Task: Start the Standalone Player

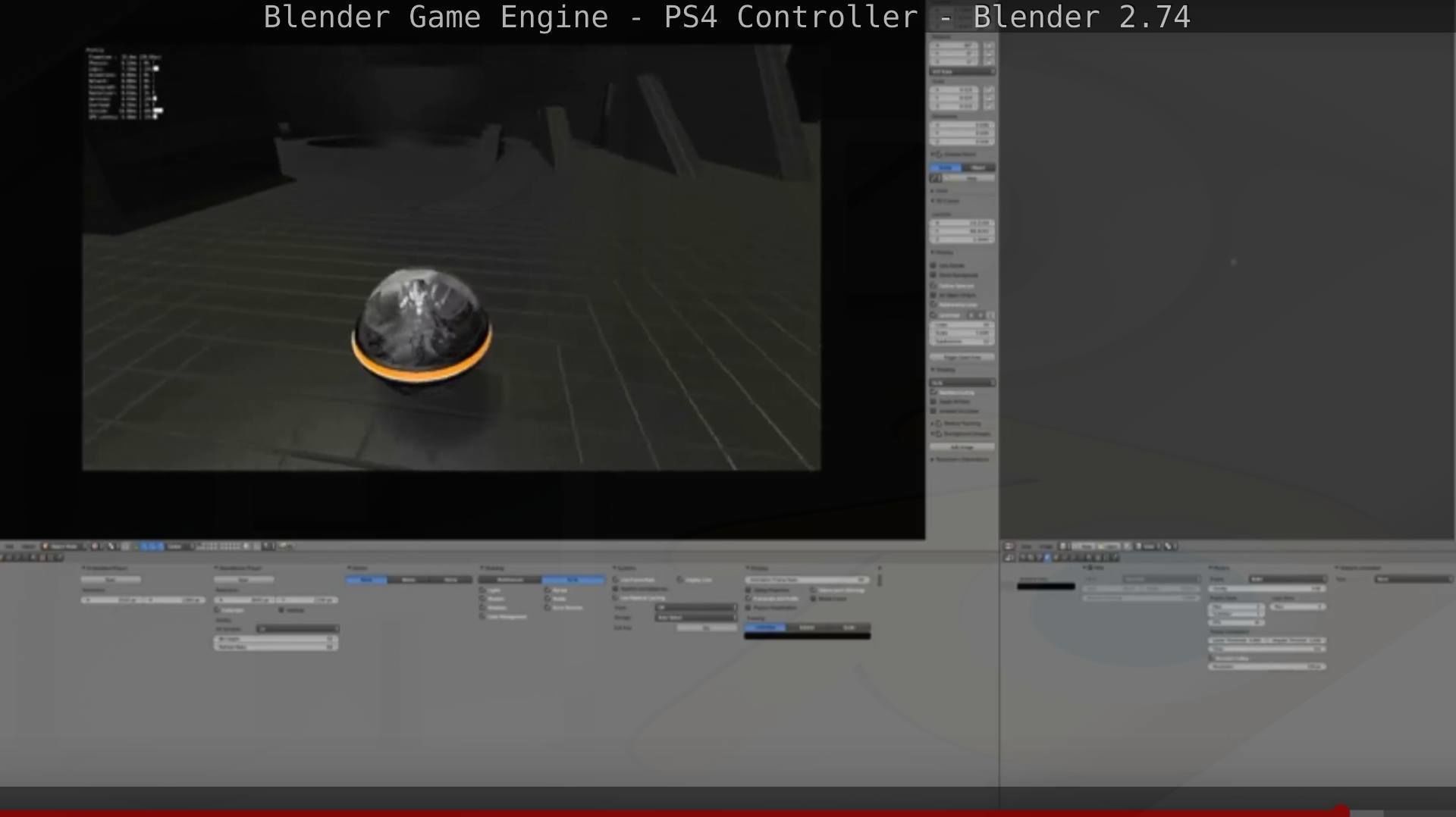Action: pyautogui.click(x=243, y=580)
